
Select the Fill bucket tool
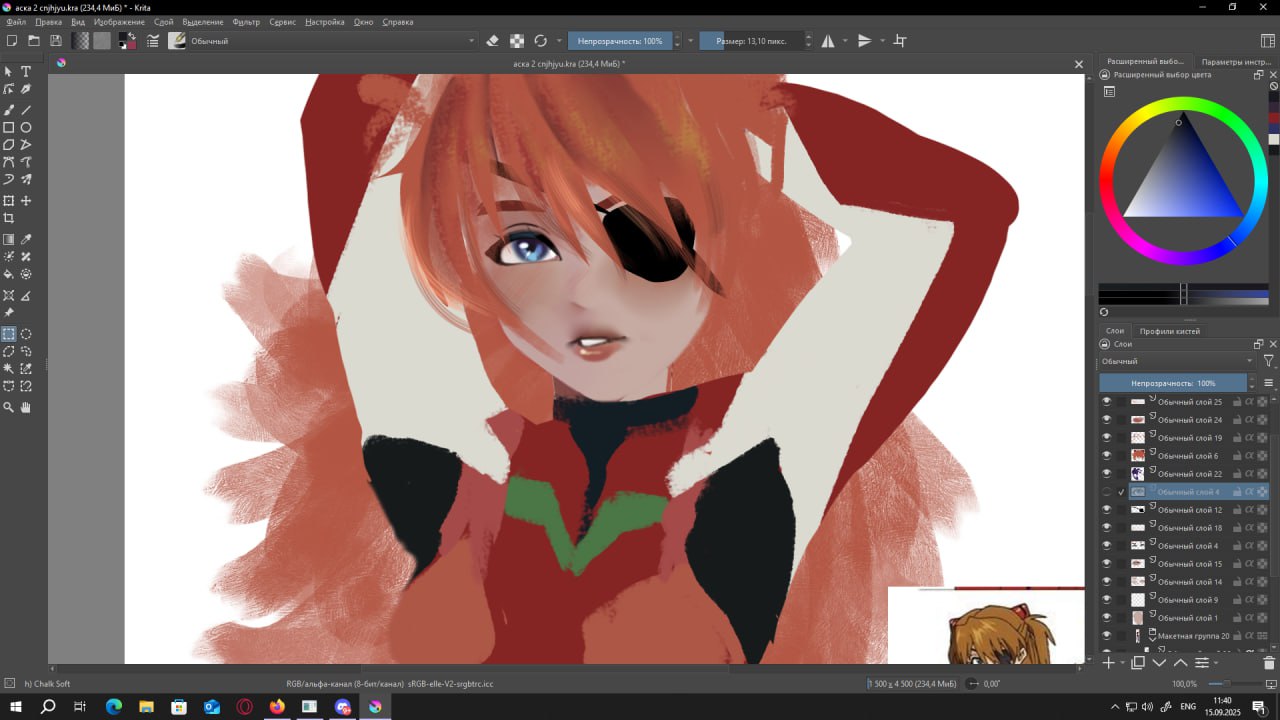(9, 274)
